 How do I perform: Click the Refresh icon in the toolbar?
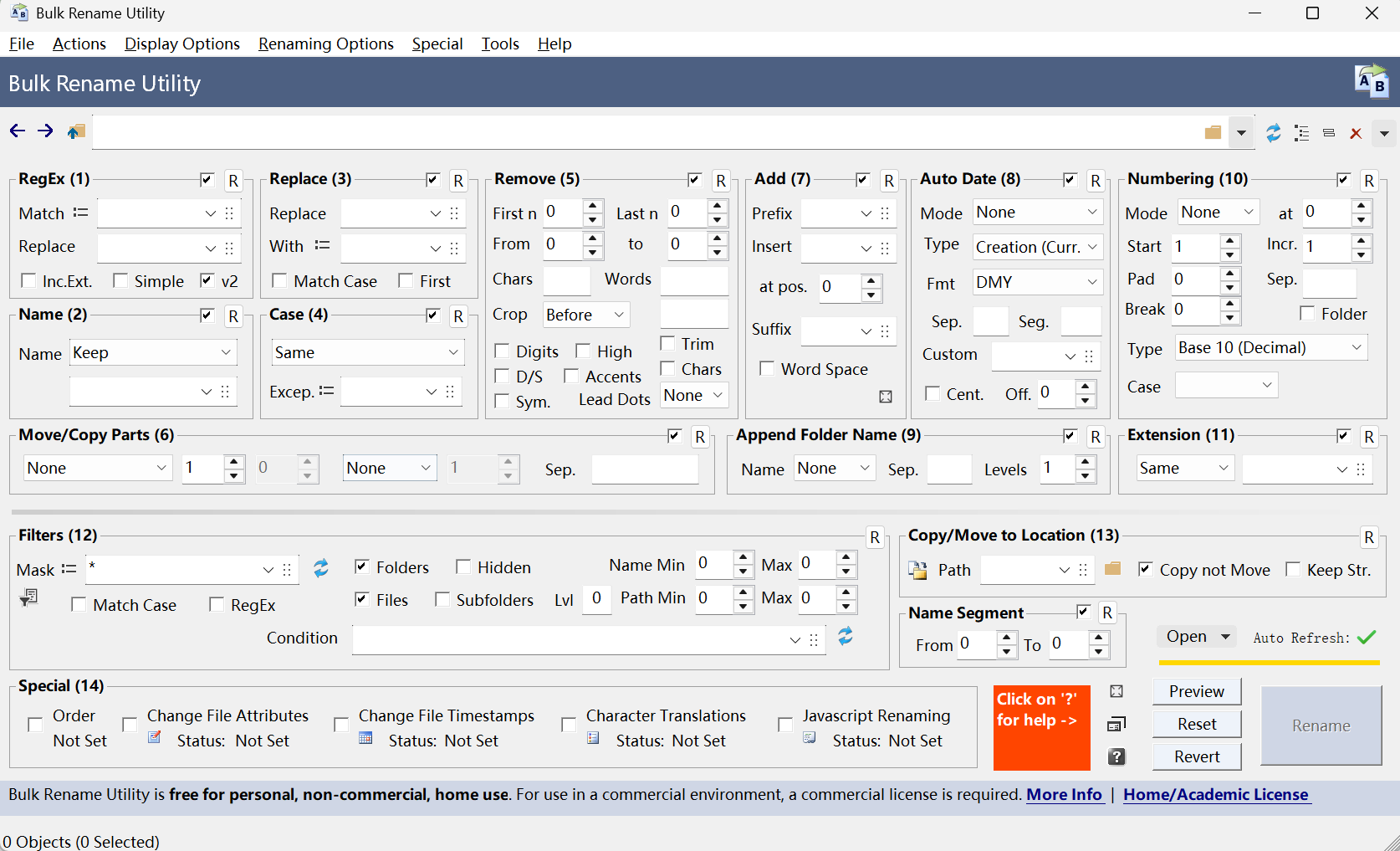tap(1273, 132)
